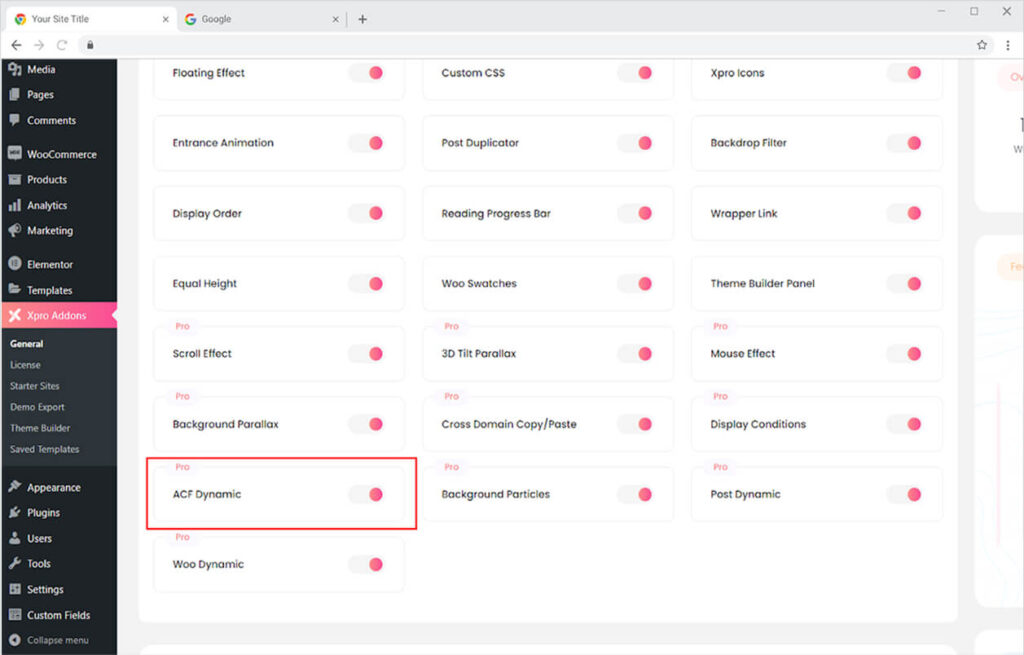Bookmark page with the star icon
Screen dimensions: 1024x655
[x=982, y=45]
